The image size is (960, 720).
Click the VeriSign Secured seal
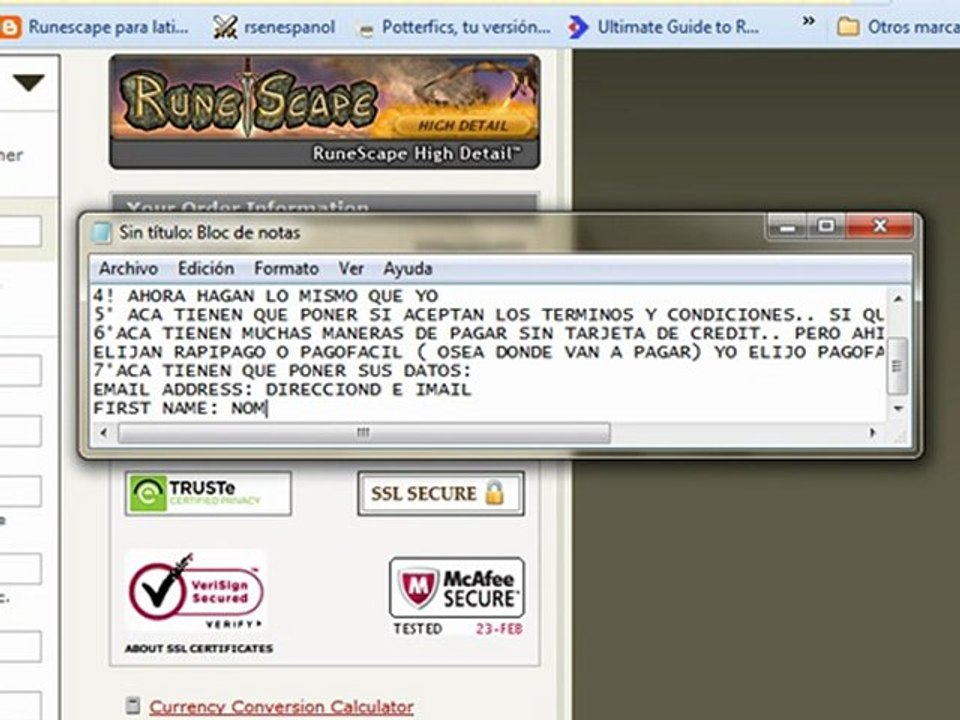196,591
